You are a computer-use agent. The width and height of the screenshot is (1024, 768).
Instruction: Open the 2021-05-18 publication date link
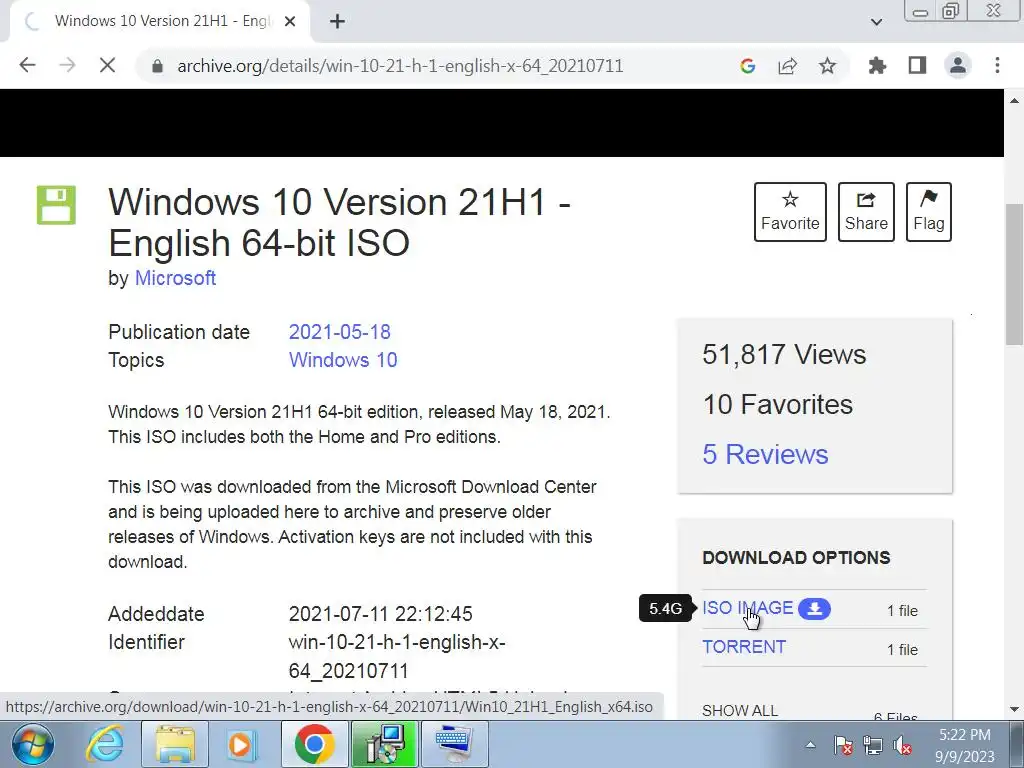pos(340,332)
